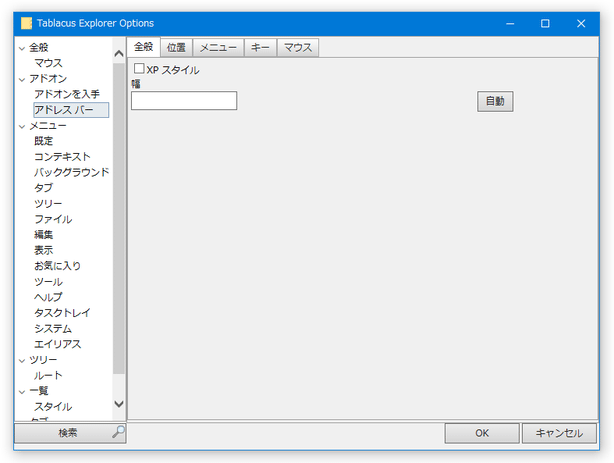This screenshot has height=463, width=614.
Task: Select バックグラウンド in the tree
Action: click(x=72, y=172)
